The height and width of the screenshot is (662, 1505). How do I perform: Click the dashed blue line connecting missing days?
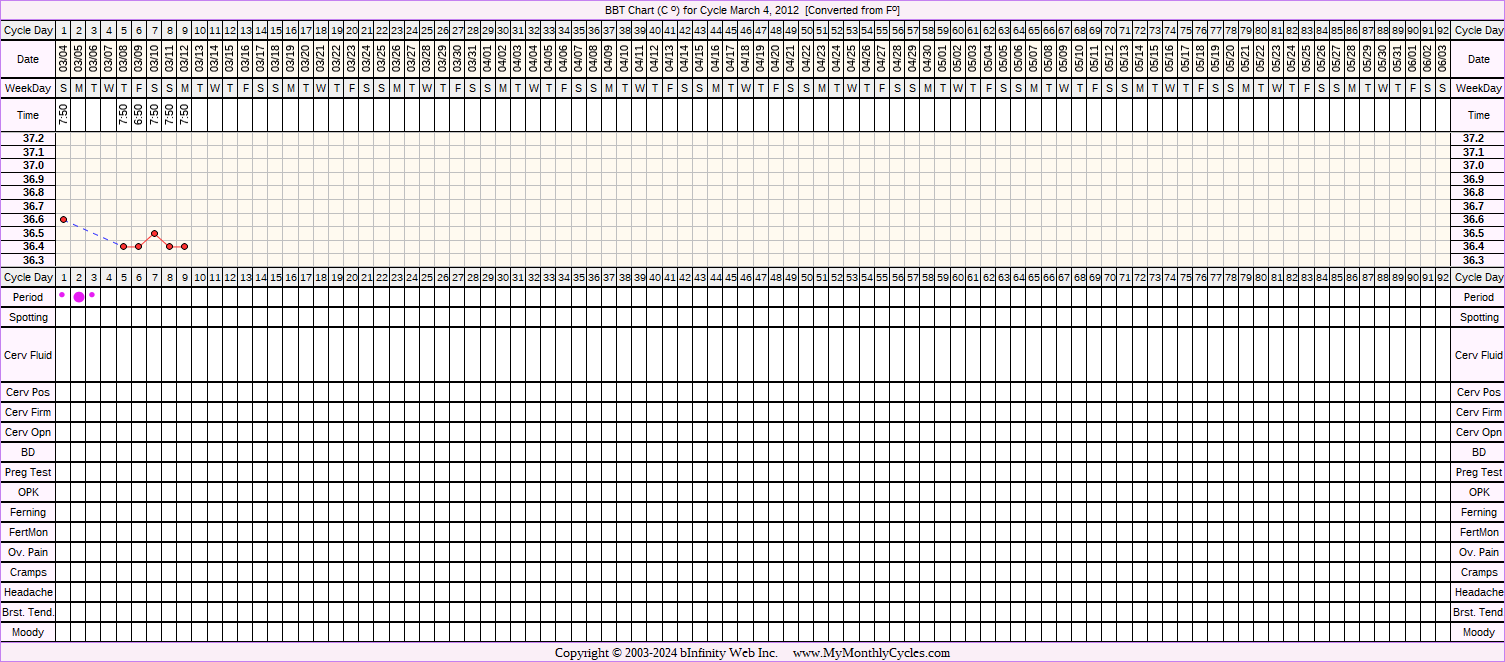93,233
